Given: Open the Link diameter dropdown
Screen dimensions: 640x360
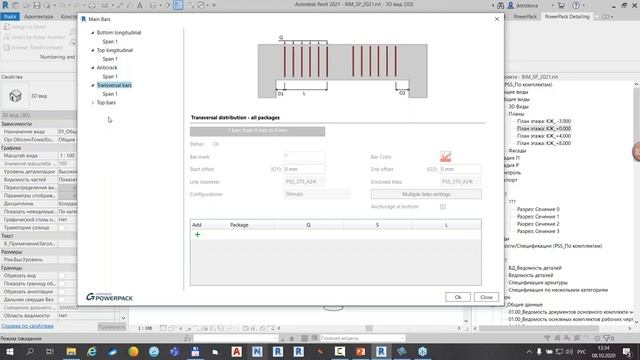Looking at the screenshot, I should point(304,182).
